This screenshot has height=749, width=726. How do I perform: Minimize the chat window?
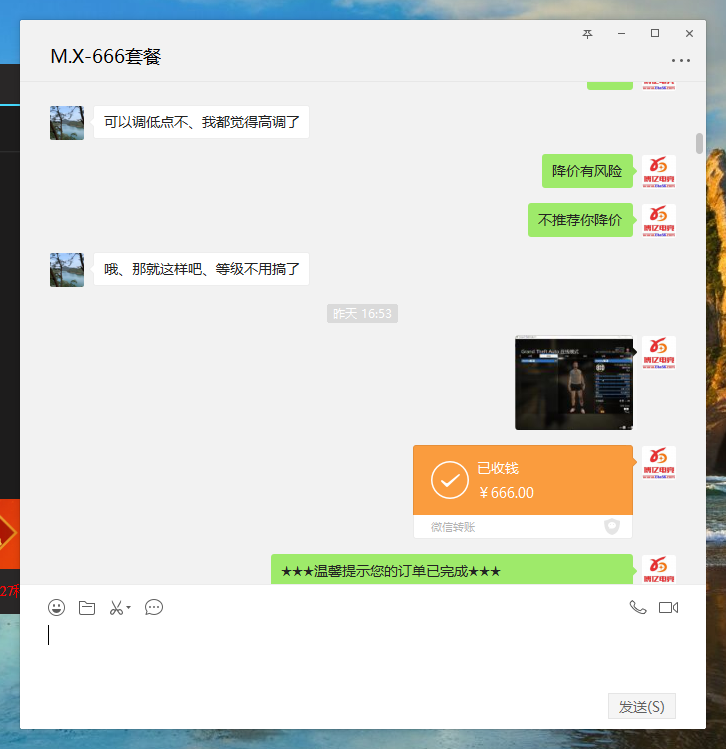point(621,33)
